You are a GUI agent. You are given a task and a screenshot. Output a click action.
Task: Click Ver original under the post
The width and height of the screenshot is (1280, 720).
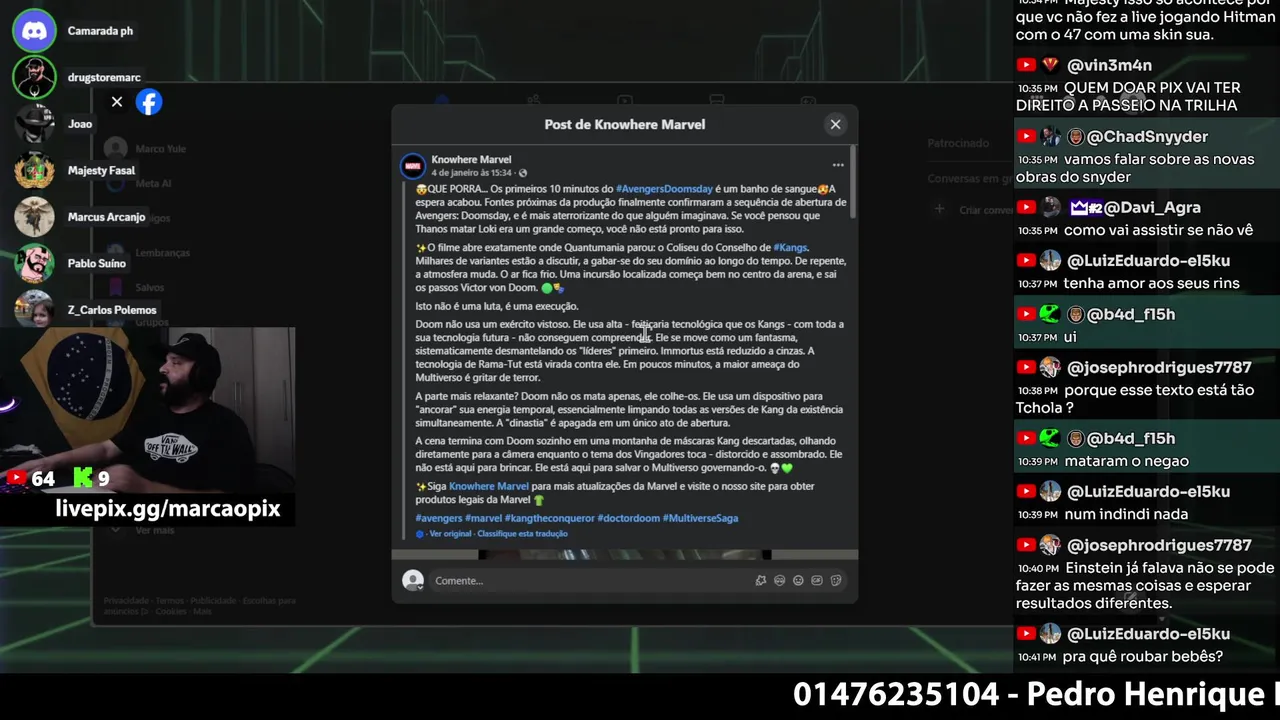pyautogui.click(x=449, y=534)
